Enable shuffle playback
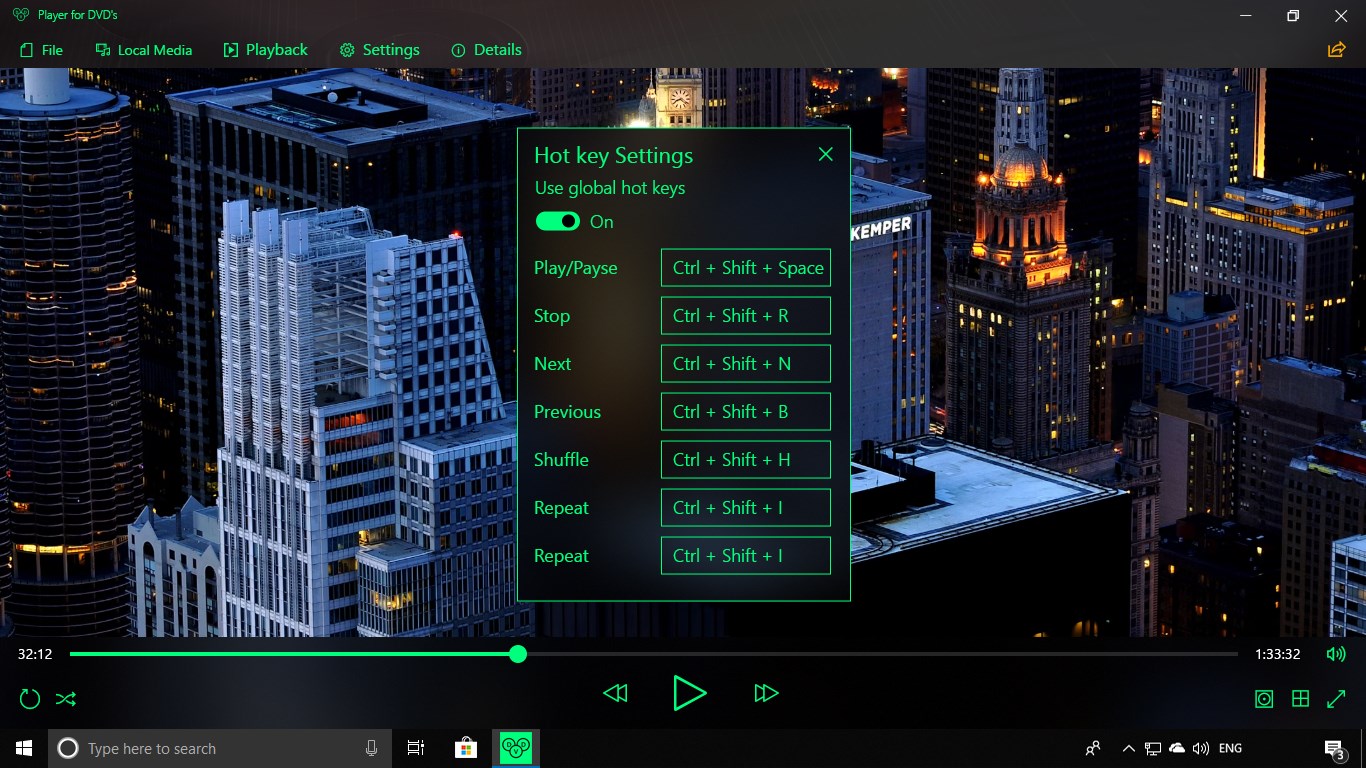Image resolution: width=1366 pixels, height=768 pixels. 66,698
